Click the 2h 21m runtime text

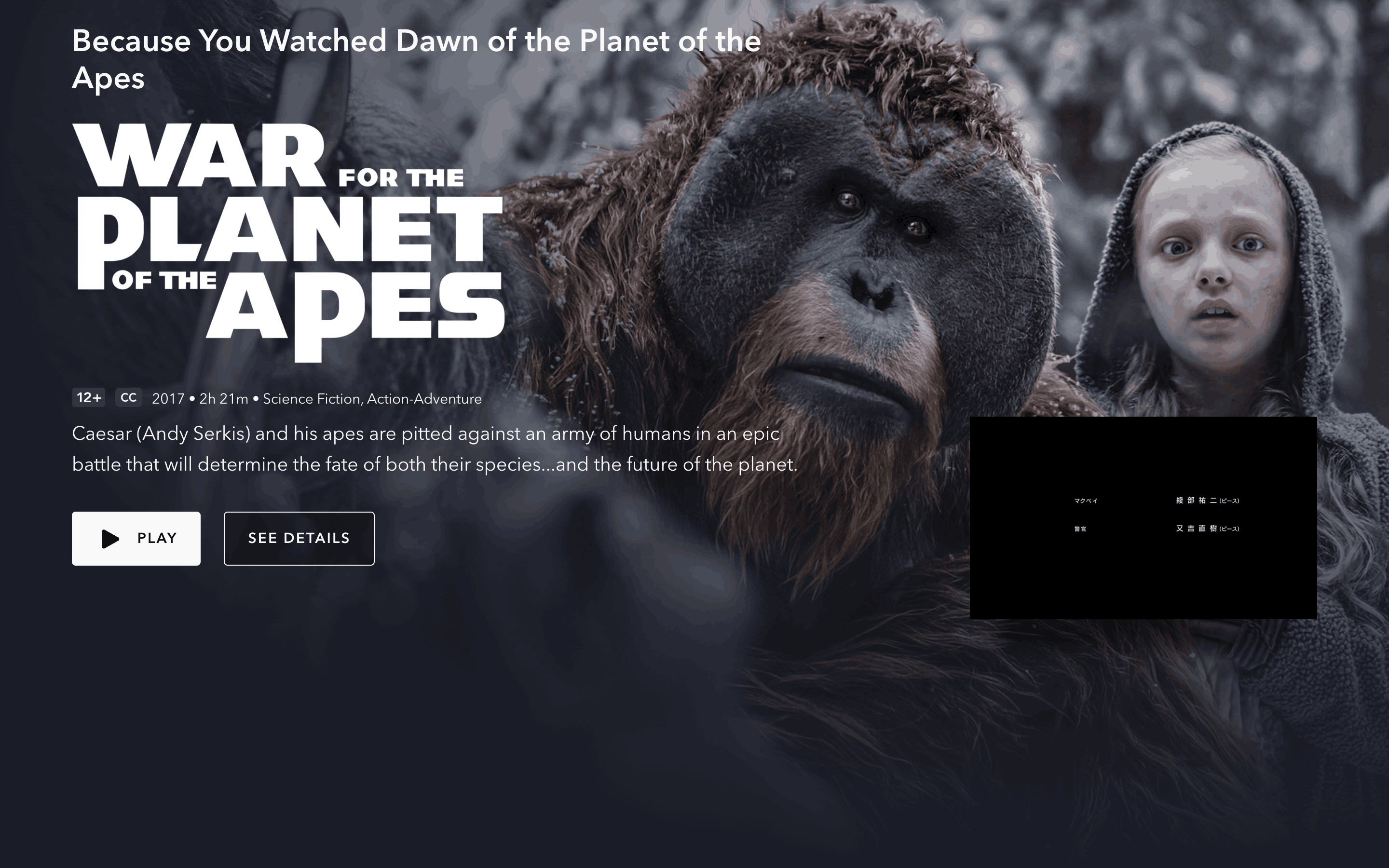[x=224, y=399]
